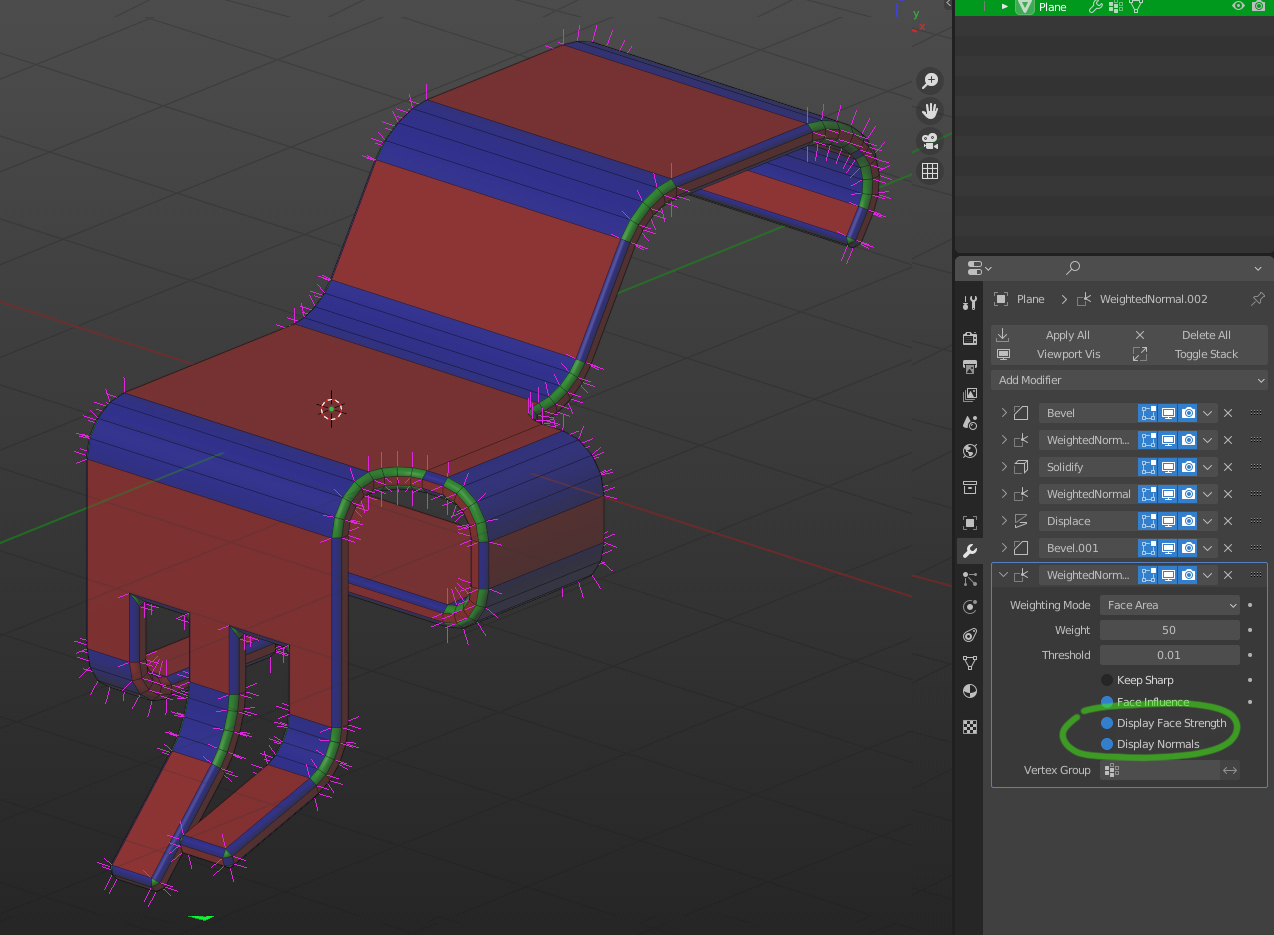Open the Render properties tab icon
Screen dimensions: 1274x935
(x=969, y=338)
